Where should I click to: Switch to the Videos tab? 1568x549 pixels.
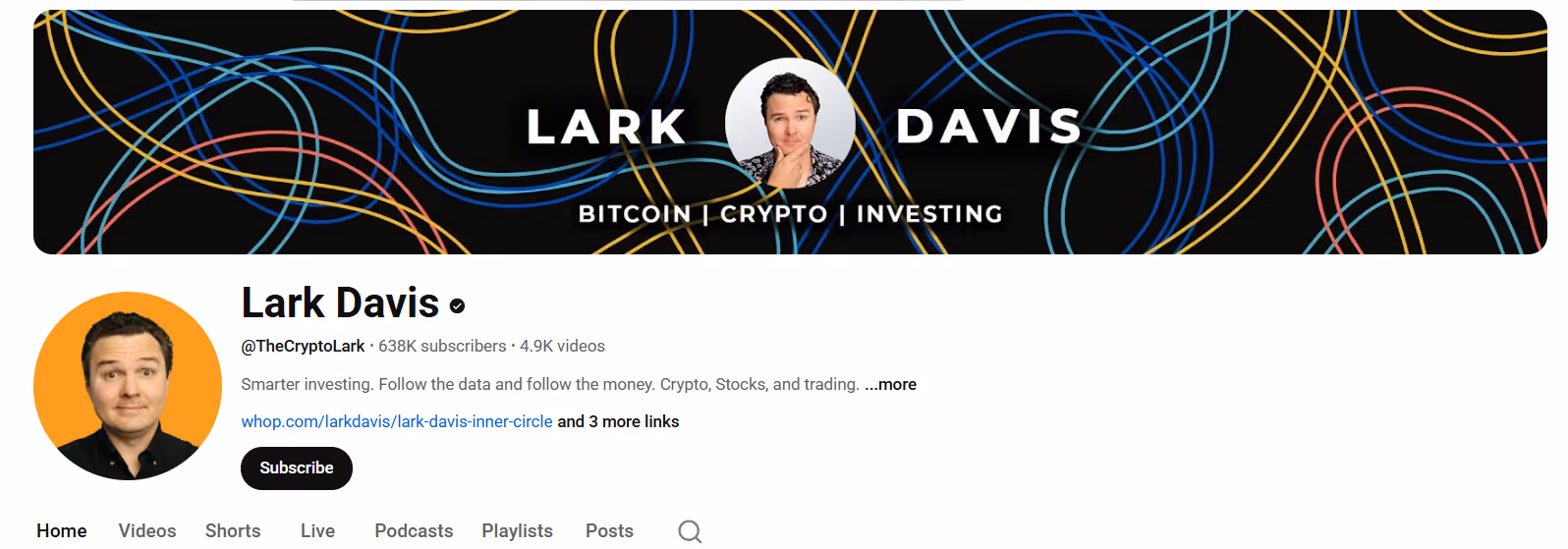point(147,530)
